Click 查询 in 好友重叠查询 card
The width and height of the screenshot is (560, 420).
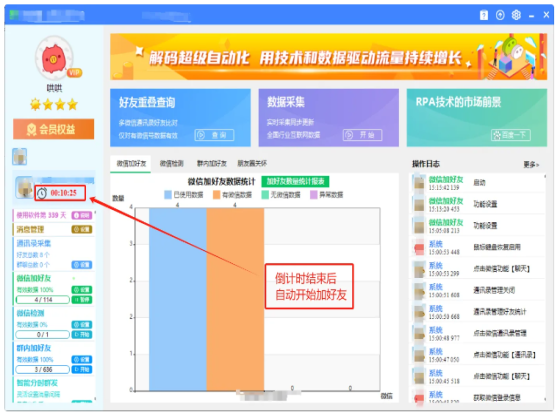point(214,135)
